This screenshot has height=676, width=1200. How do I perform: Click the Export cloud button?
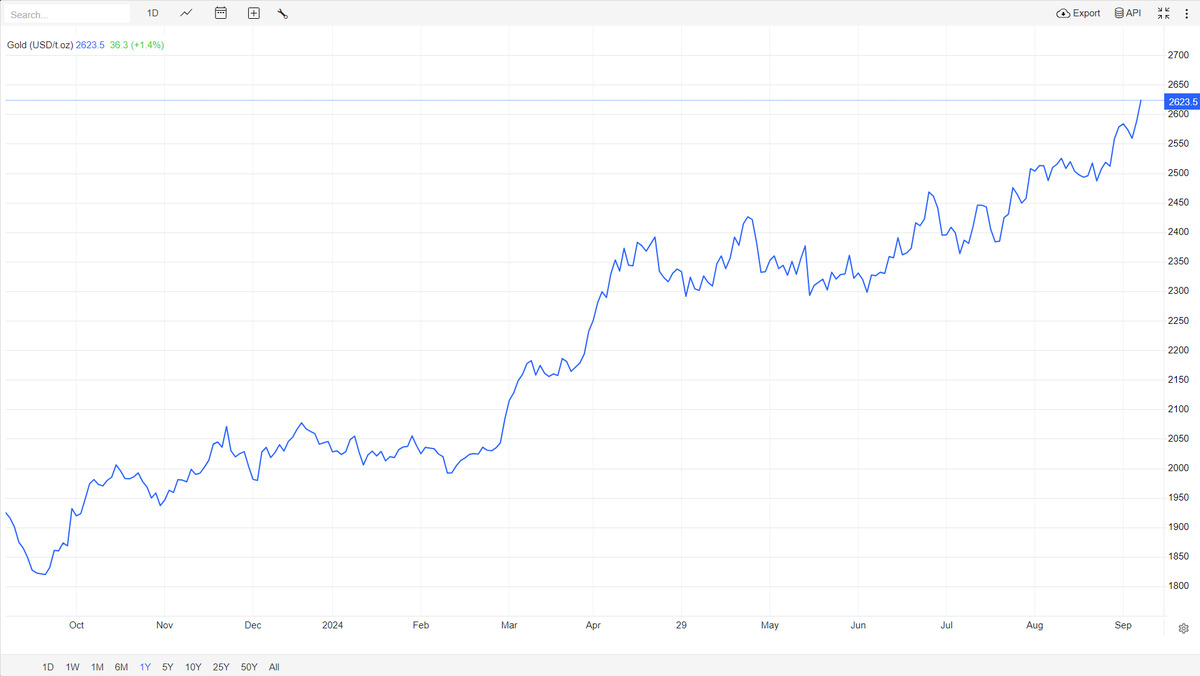[1078, 14]
